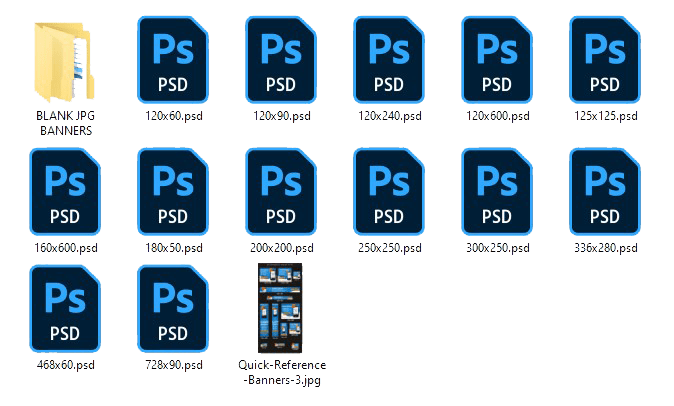Select the 125x125.psd PSD icon
This screenshot has width=674, height=406.
pos(605,60)
